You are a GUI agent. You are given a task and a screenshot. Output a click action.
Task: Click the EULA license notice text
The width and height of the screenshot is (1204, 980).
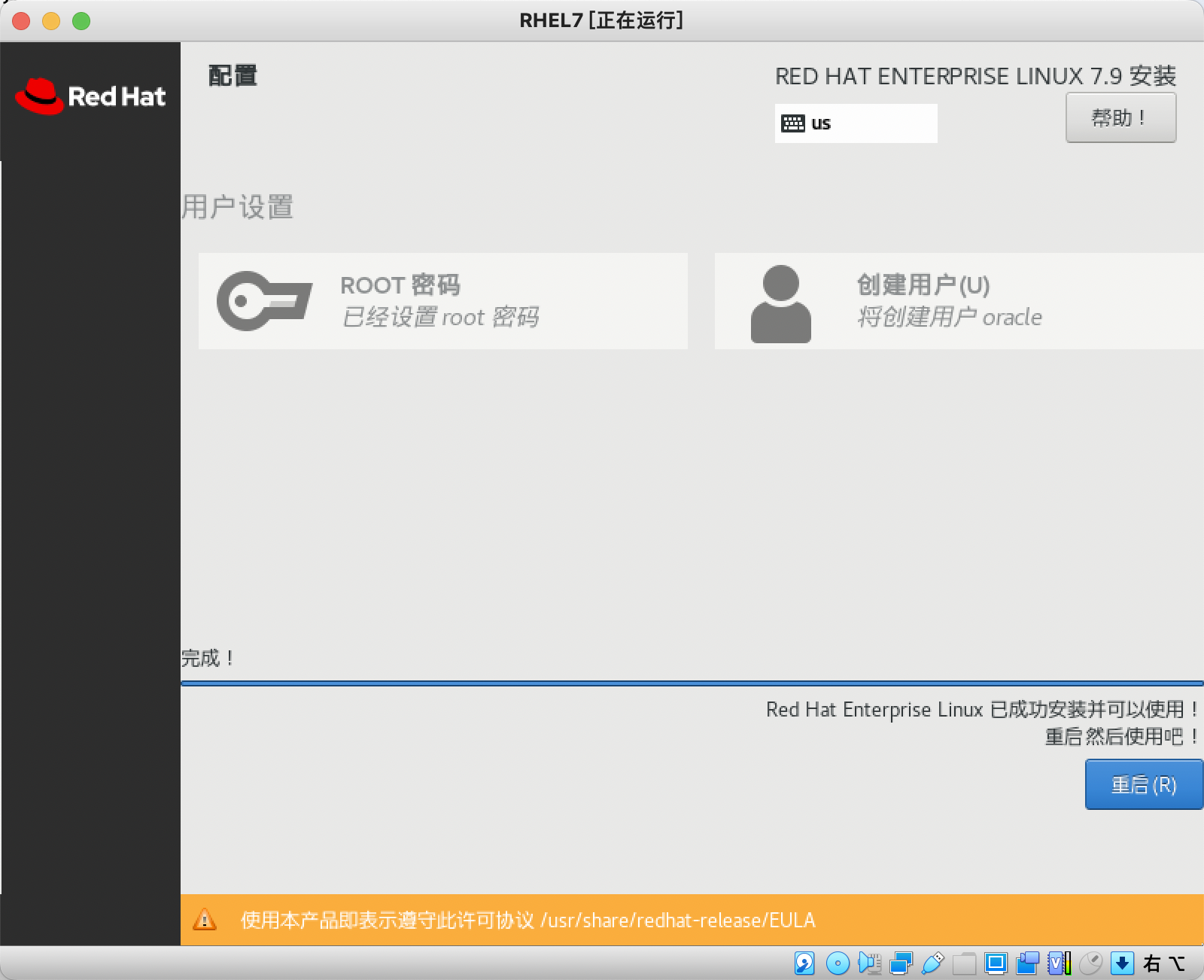point(528,920)
